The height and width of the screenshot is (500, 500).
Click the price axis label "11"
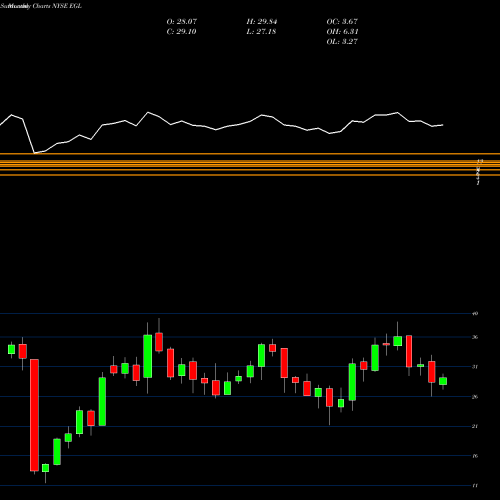point(475,486)
